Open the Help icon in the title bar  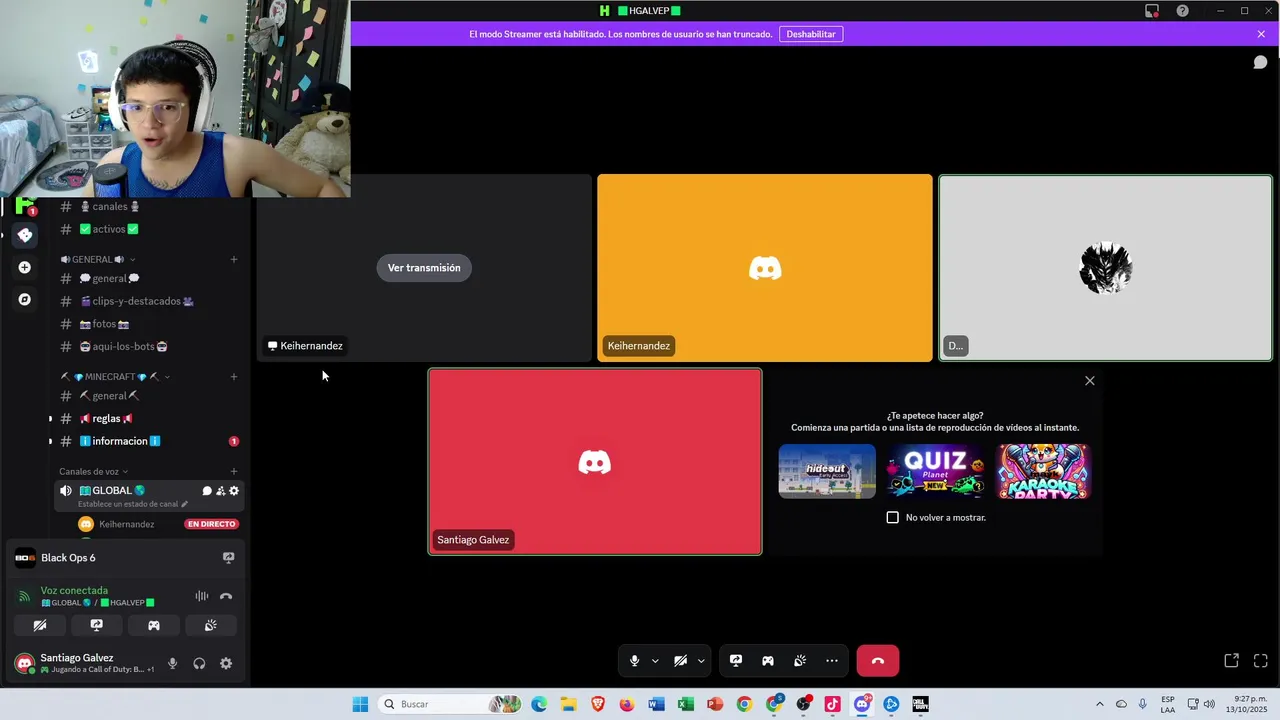tap(1183, 11)
